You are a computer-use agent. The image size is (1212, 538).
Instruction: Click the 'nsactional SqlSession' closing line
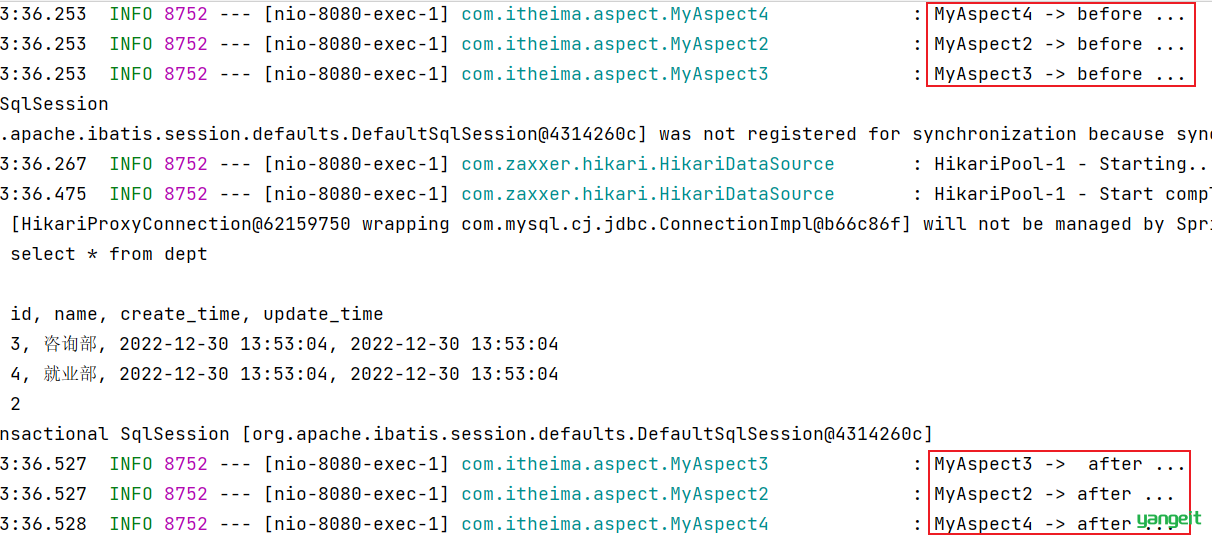(x=466, y=434)
